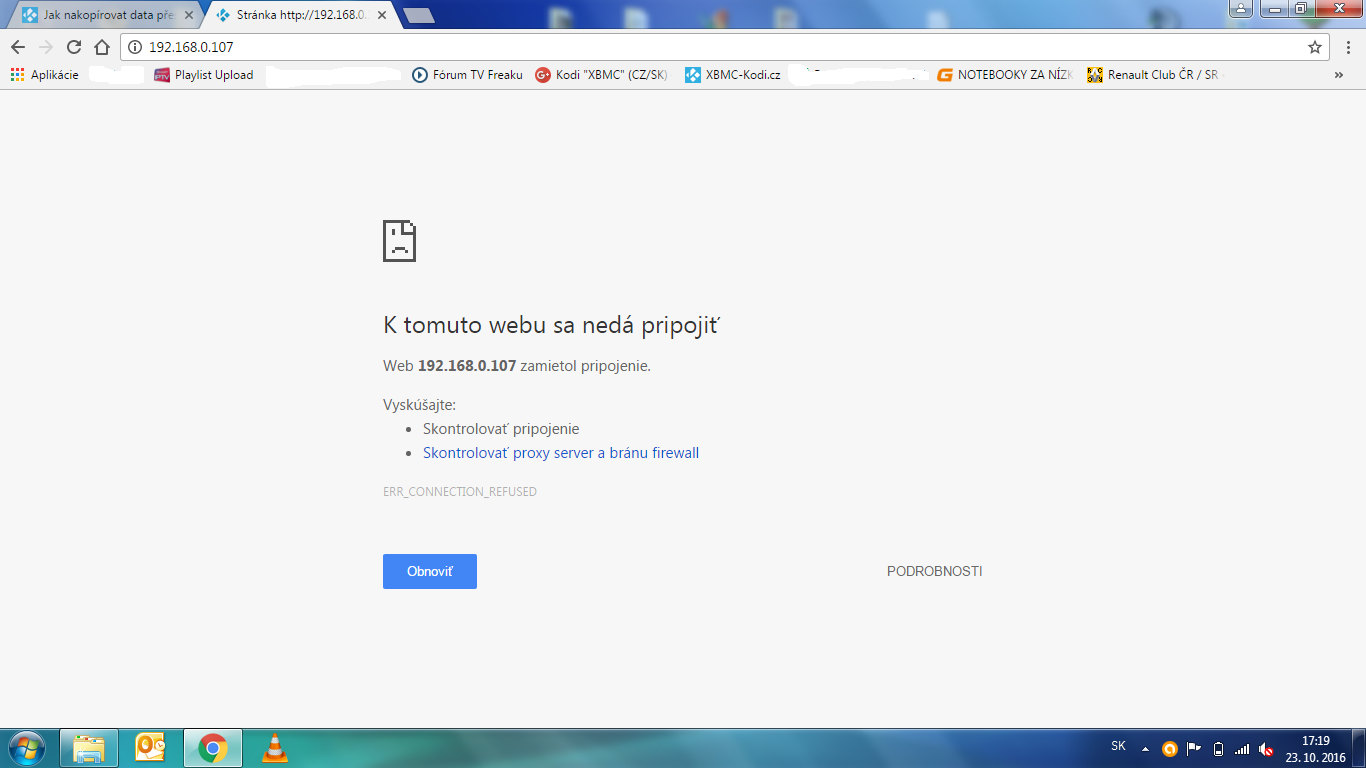Open the Kodi "XBMC" (CZ/SK) bookmark

[601, 75]
